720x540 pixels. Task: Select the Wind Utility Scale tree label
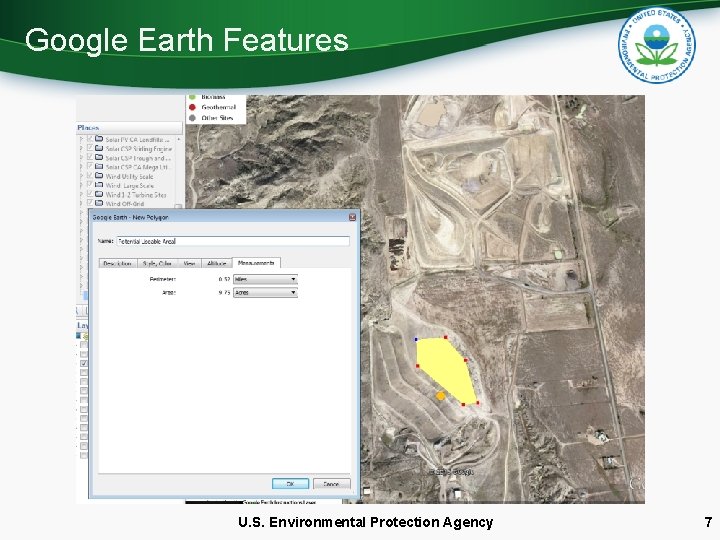(129, 176)
